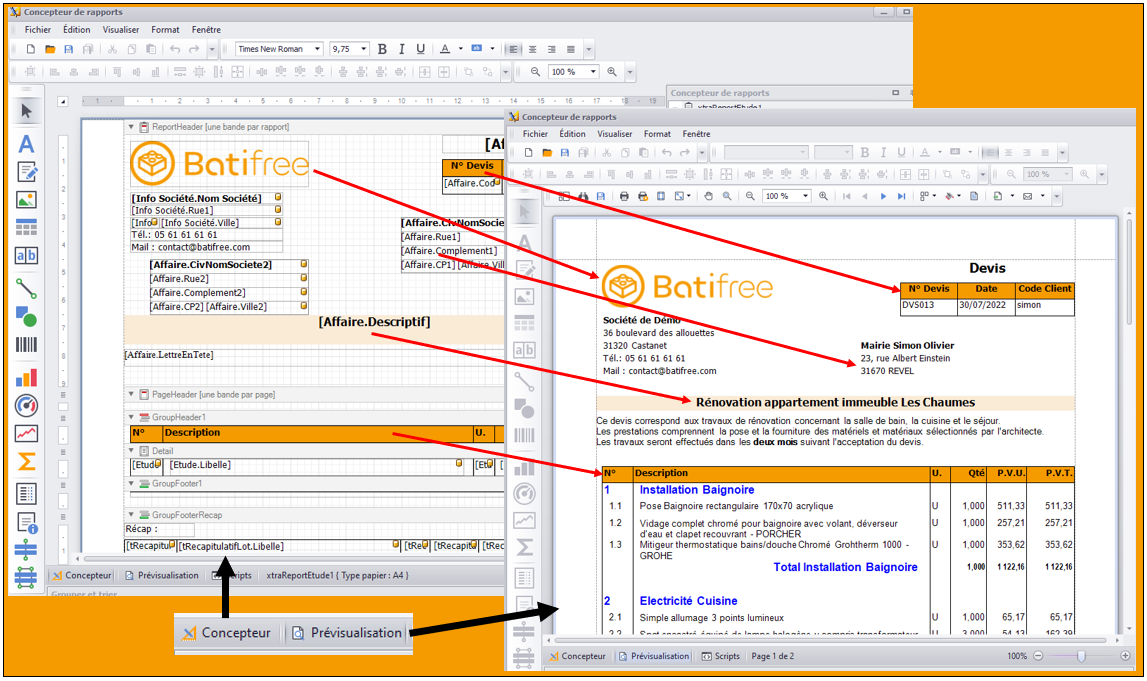Switch to Concepteur tab in front preview window
Screen dimensions: 1147x681
click(578, 656)
